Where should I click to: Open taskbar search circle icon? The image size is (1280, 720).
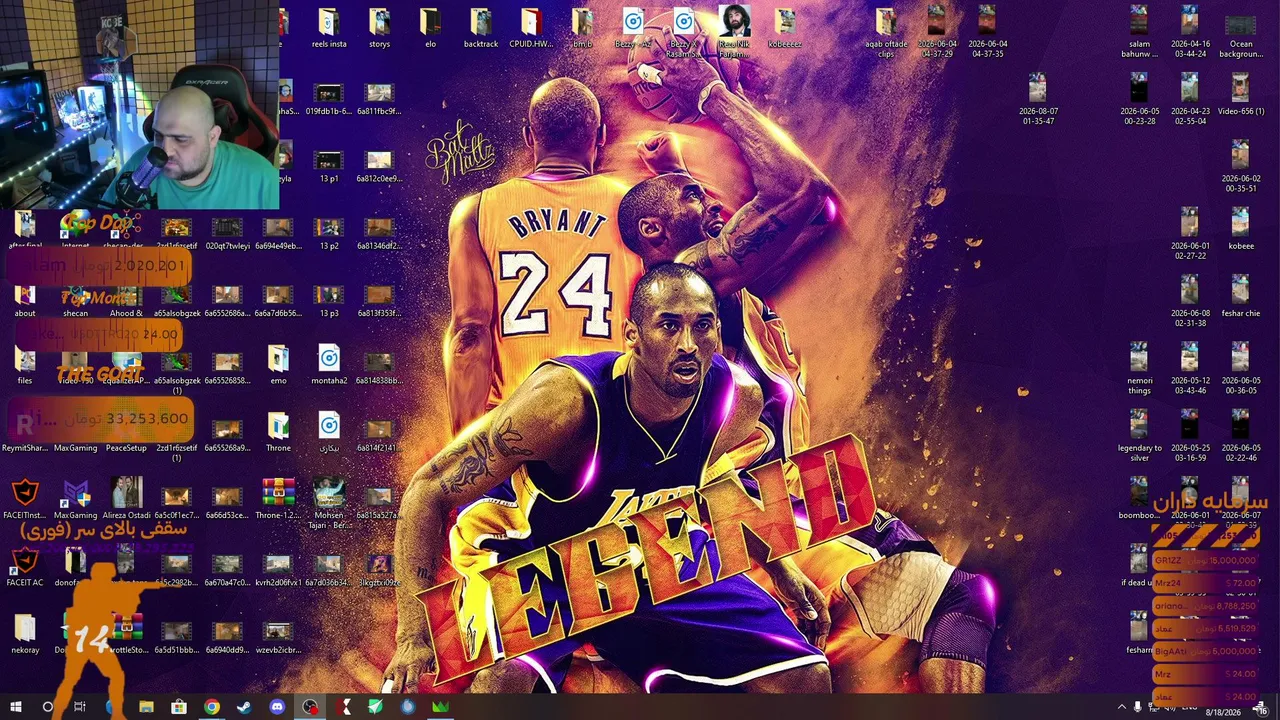tap(47, 707)
